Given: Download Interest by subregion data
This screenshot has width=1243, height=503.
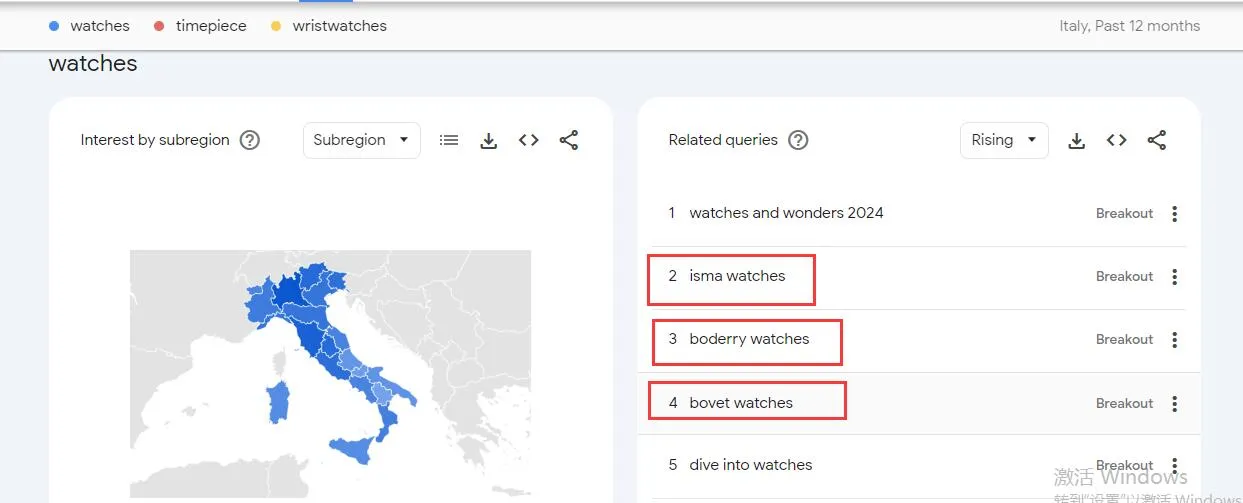Looking at the screenshot, I should coord(489,141).
